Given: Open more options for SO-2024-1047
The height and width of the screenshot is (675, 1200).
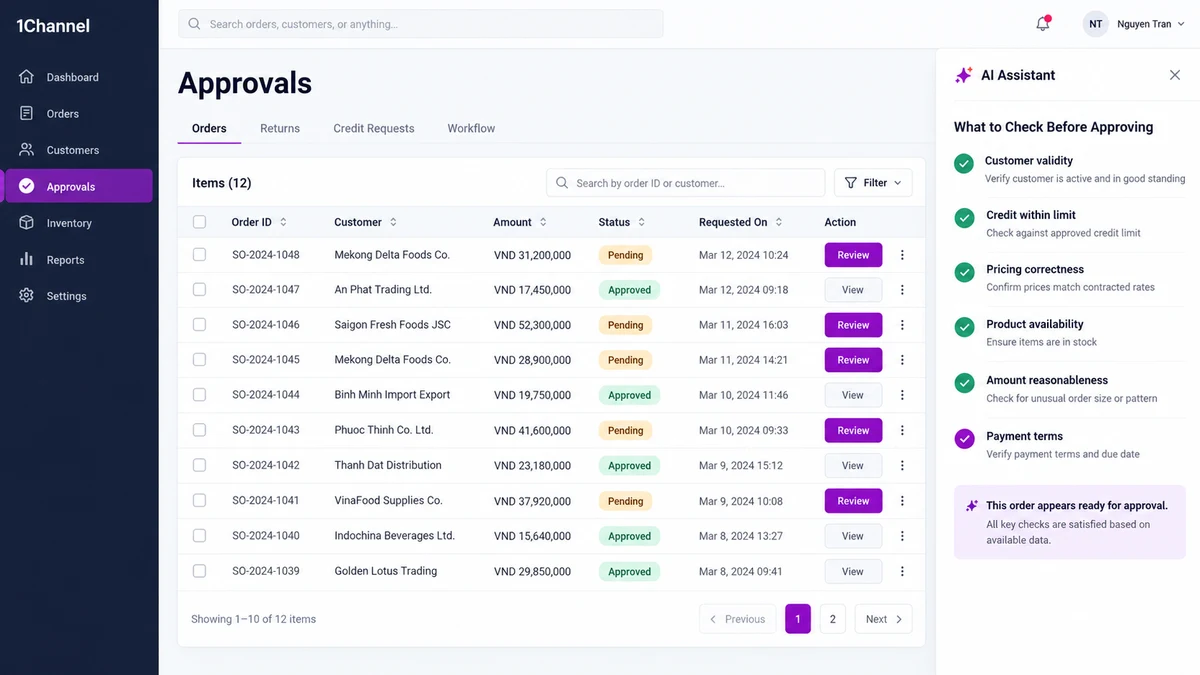Looking at the screenshot, I should 902,290.
